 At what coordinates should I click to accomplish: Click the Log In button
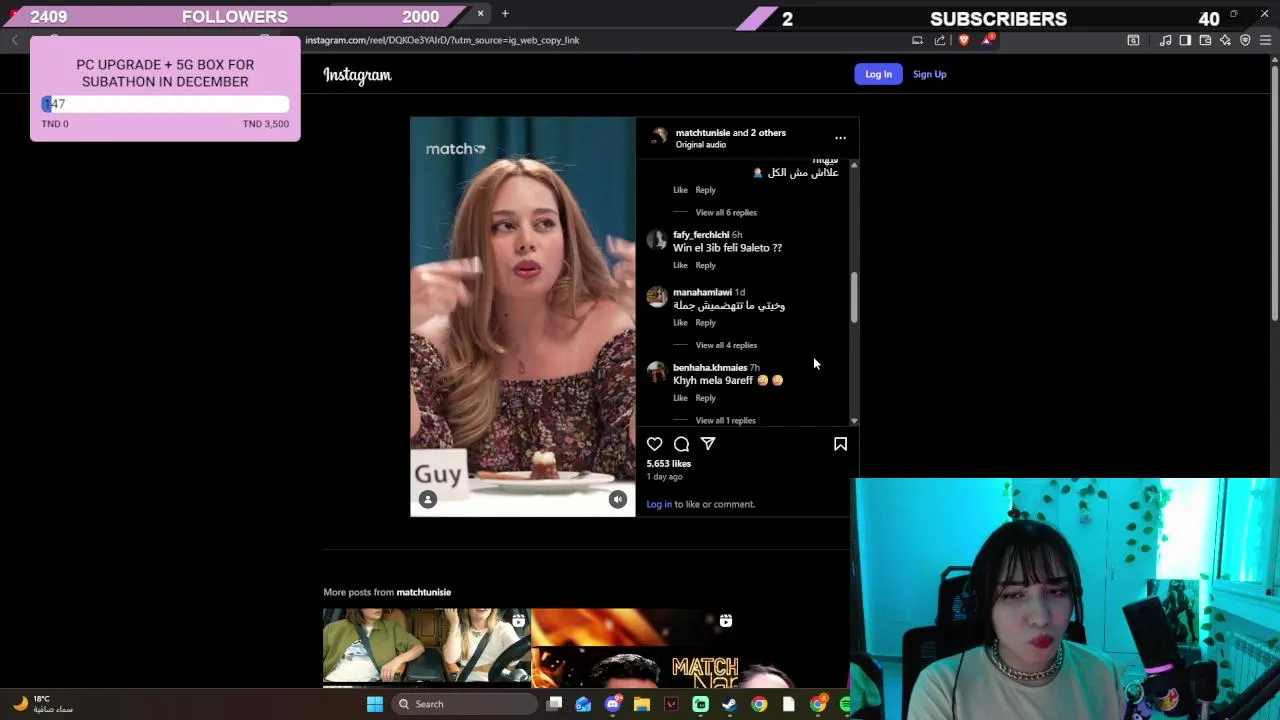878,74
